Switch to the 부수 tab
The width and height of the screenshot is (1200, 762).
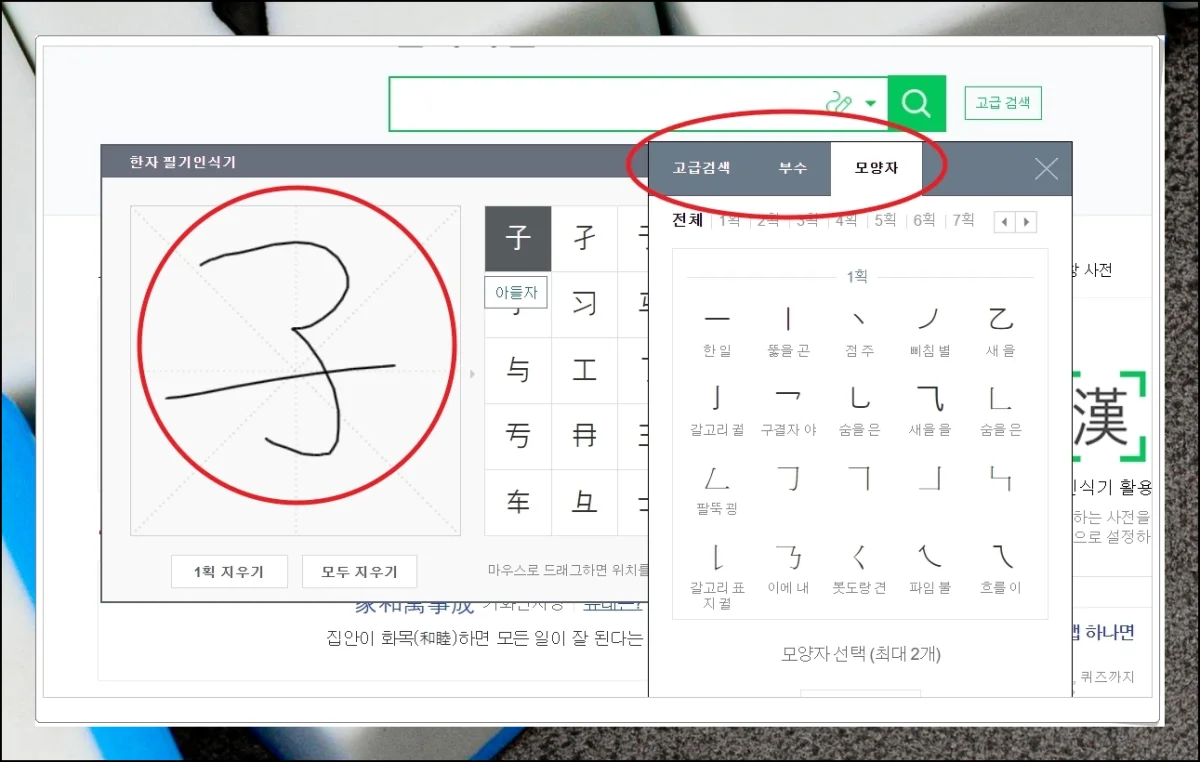tap(792, 168)
